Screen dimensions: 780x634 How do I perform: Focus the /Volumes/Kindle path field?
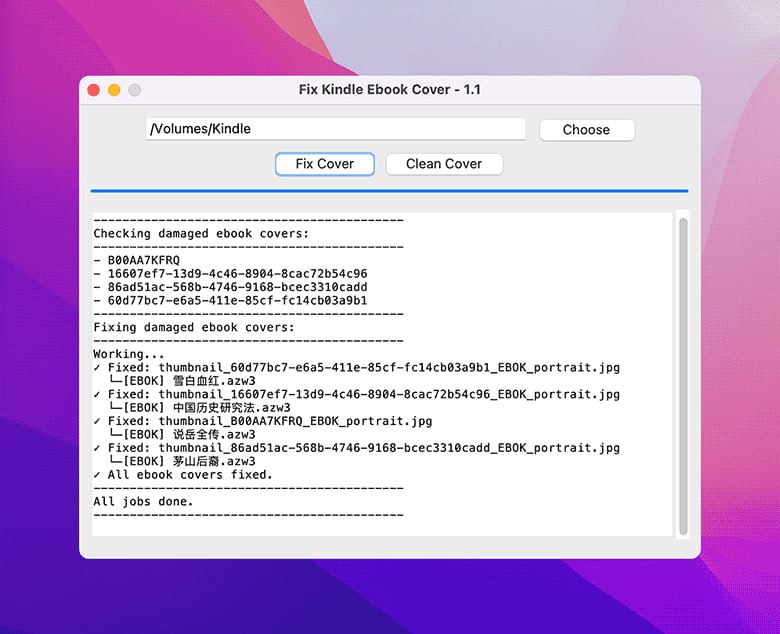(x=335, y=129)
